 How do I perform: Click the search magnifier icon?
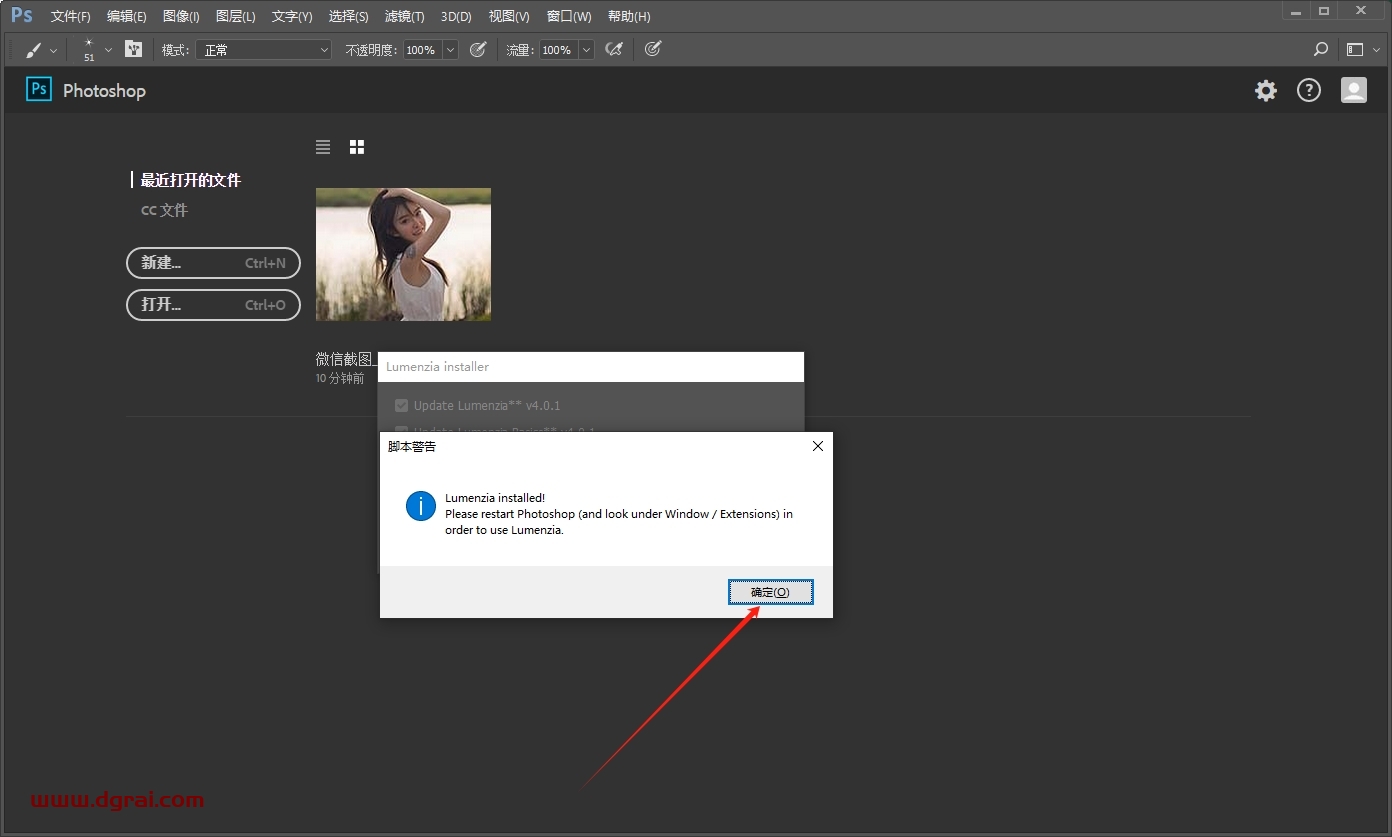click(x=1321, y=49)
